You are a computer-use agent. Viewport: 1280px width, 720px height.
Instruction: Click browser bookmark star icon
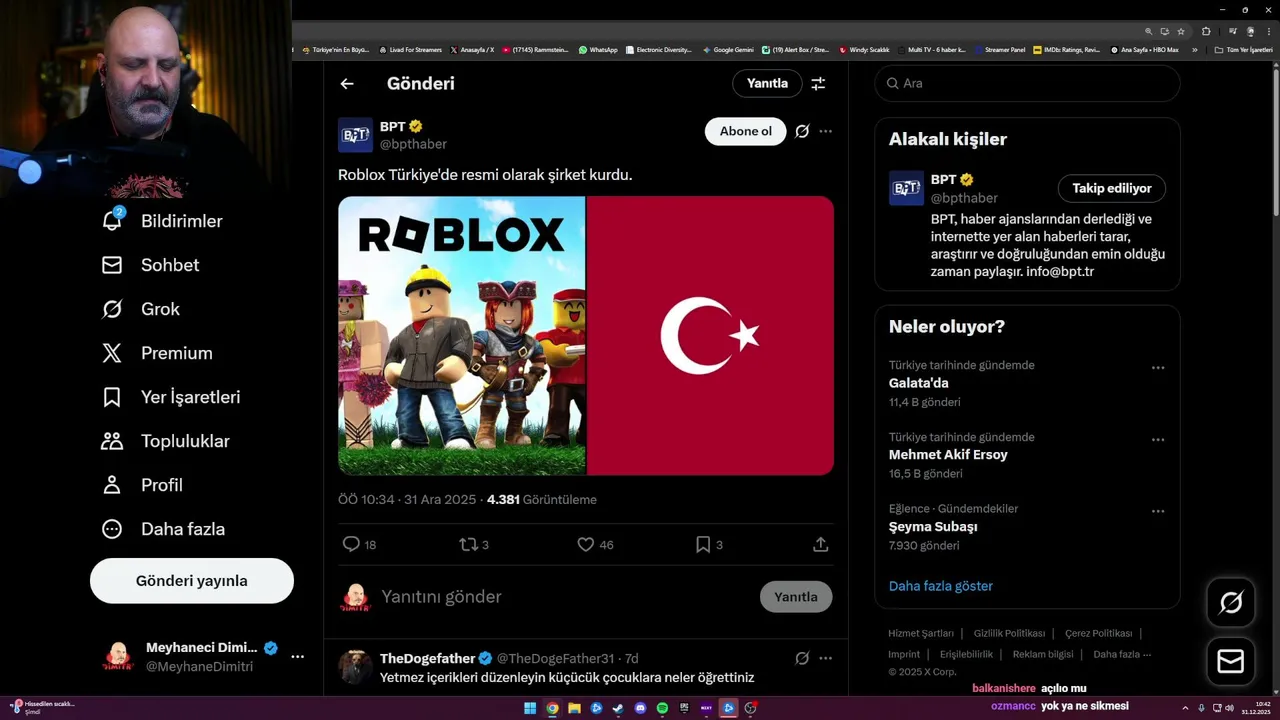point(1181,31)
